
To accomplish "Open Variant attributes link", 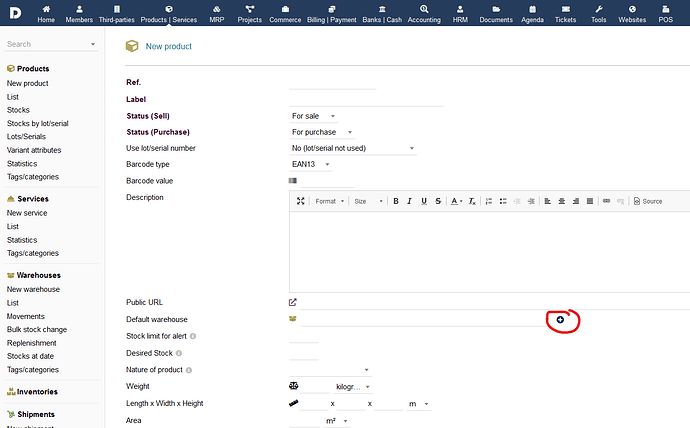I will pyautogui.click(x=34, y=150).
